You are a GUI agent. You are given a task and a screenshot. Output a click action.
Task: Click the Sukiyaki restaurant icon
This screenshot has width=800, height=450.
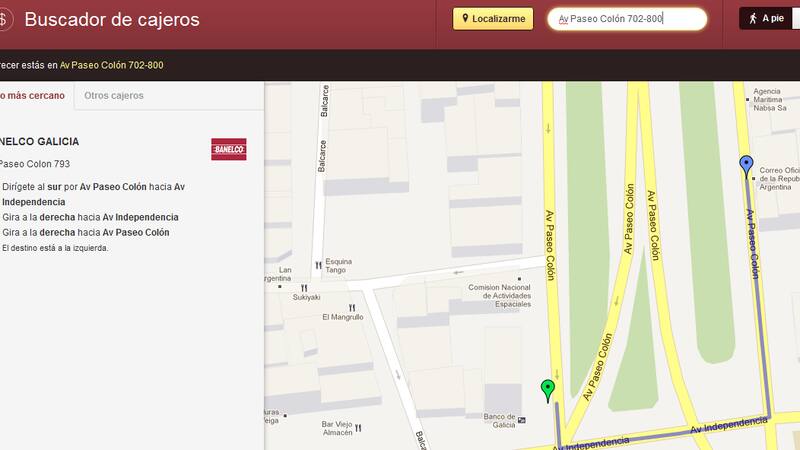(x=304, y=288)
